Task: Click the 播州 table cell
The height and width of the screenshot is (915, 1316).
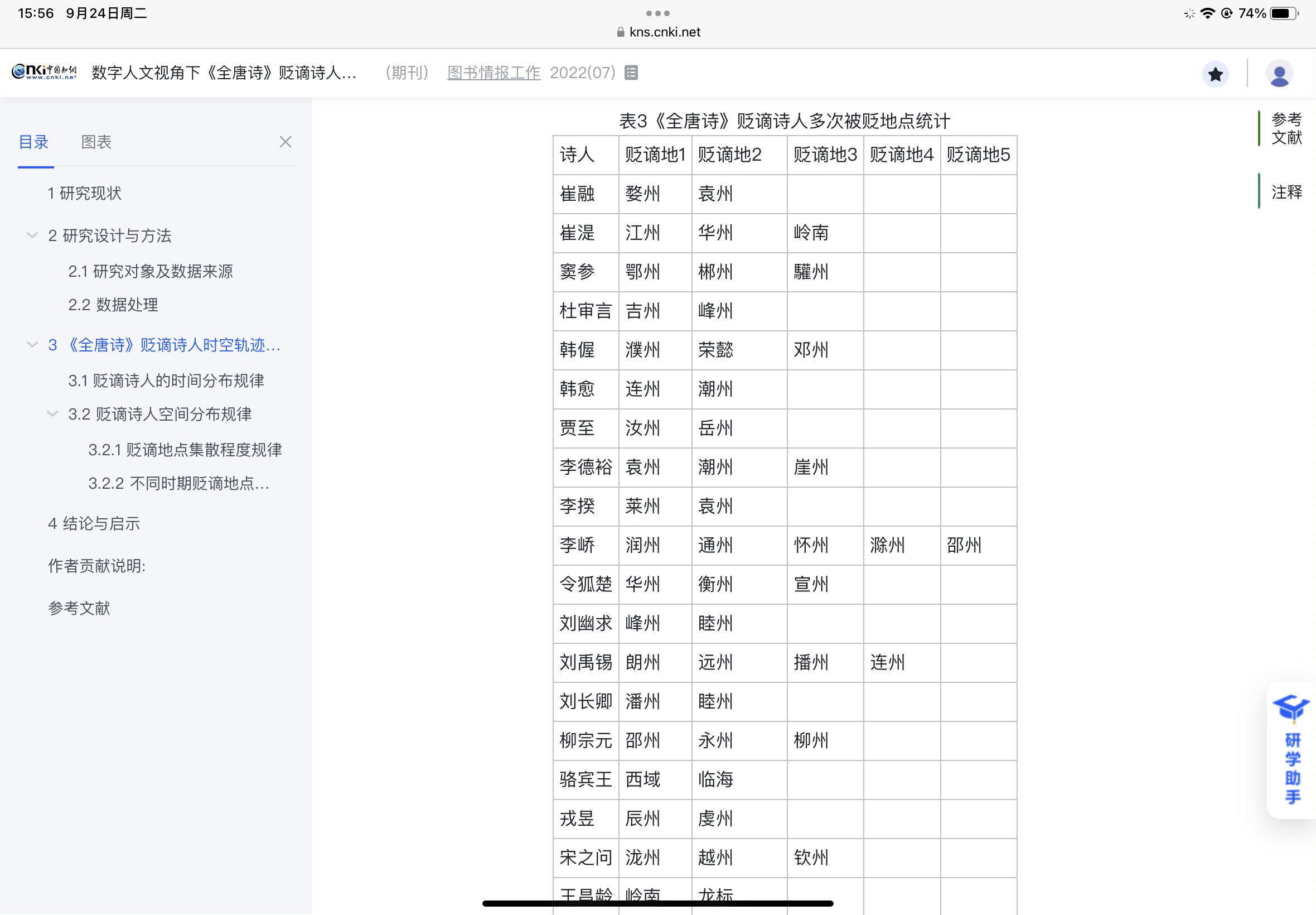Action: 825,662
